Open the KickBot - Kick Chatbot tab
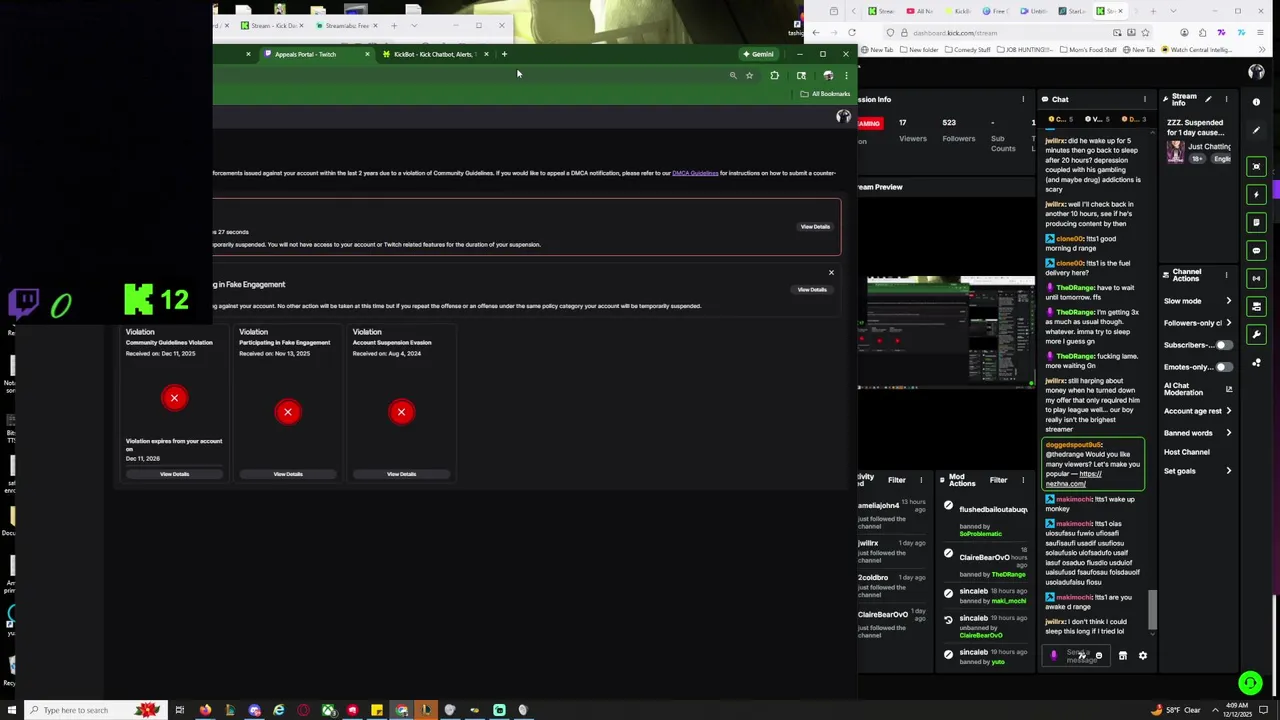Screen dimensions: 1280x720 click(435, 54)
